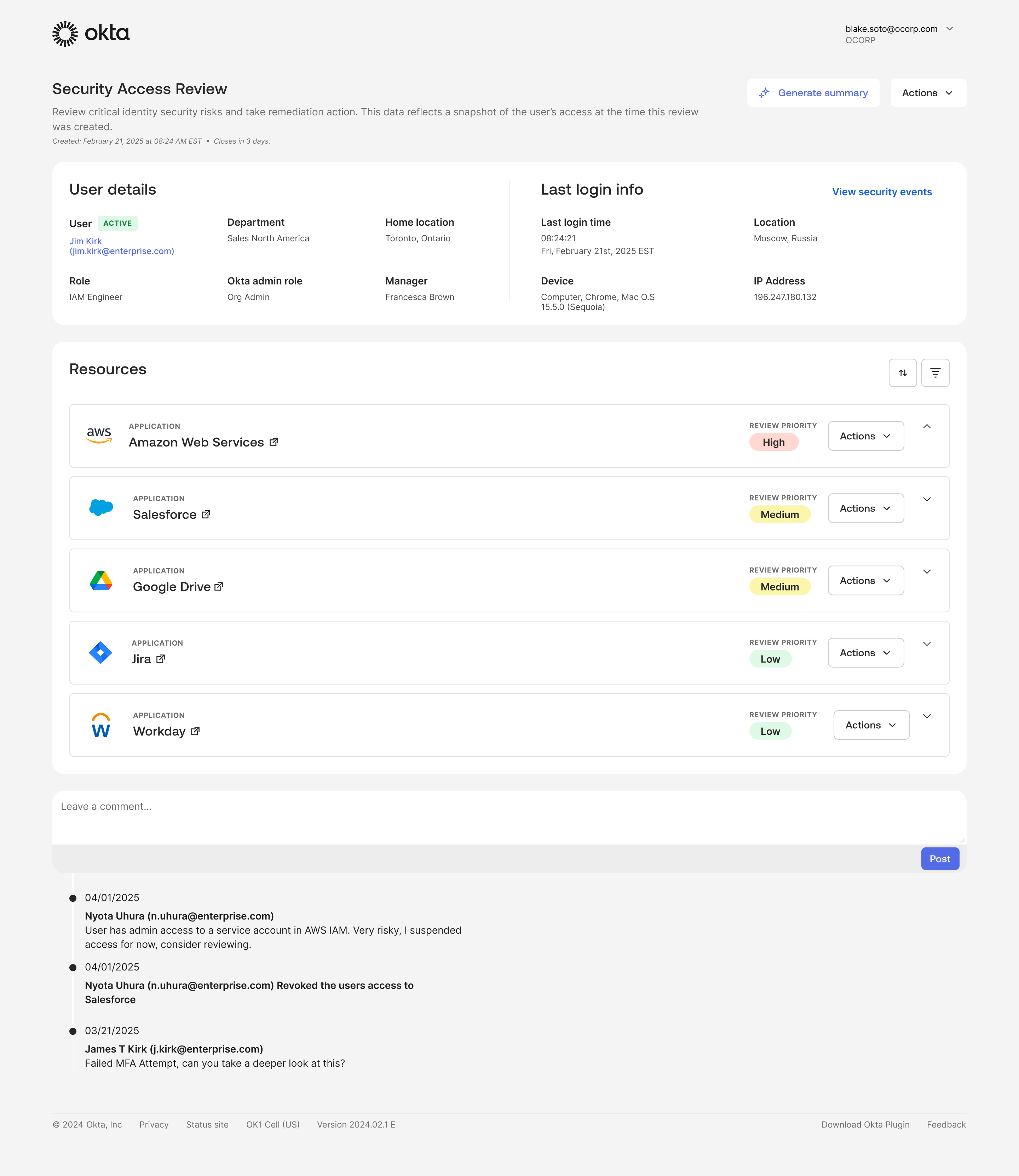1019x1176 pixels.
Task: Click the Okta logo
Action: pos(91,34)
